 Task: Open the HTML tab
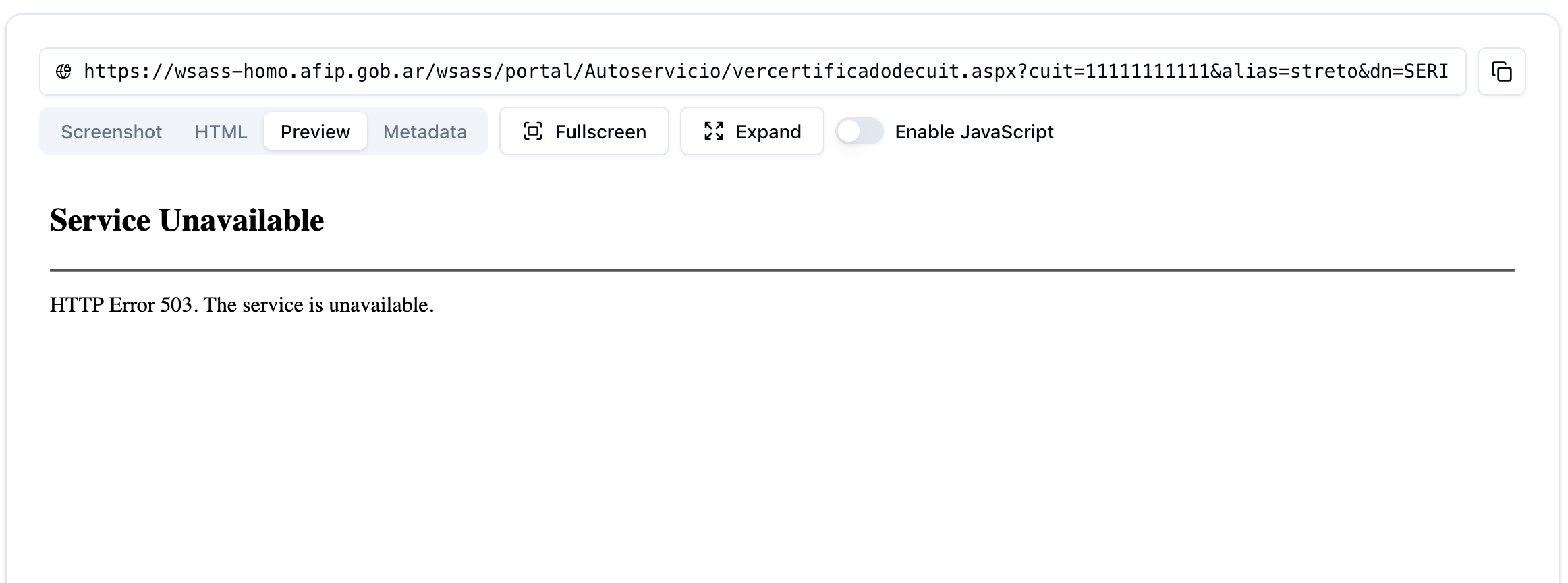tap(221, 132)
